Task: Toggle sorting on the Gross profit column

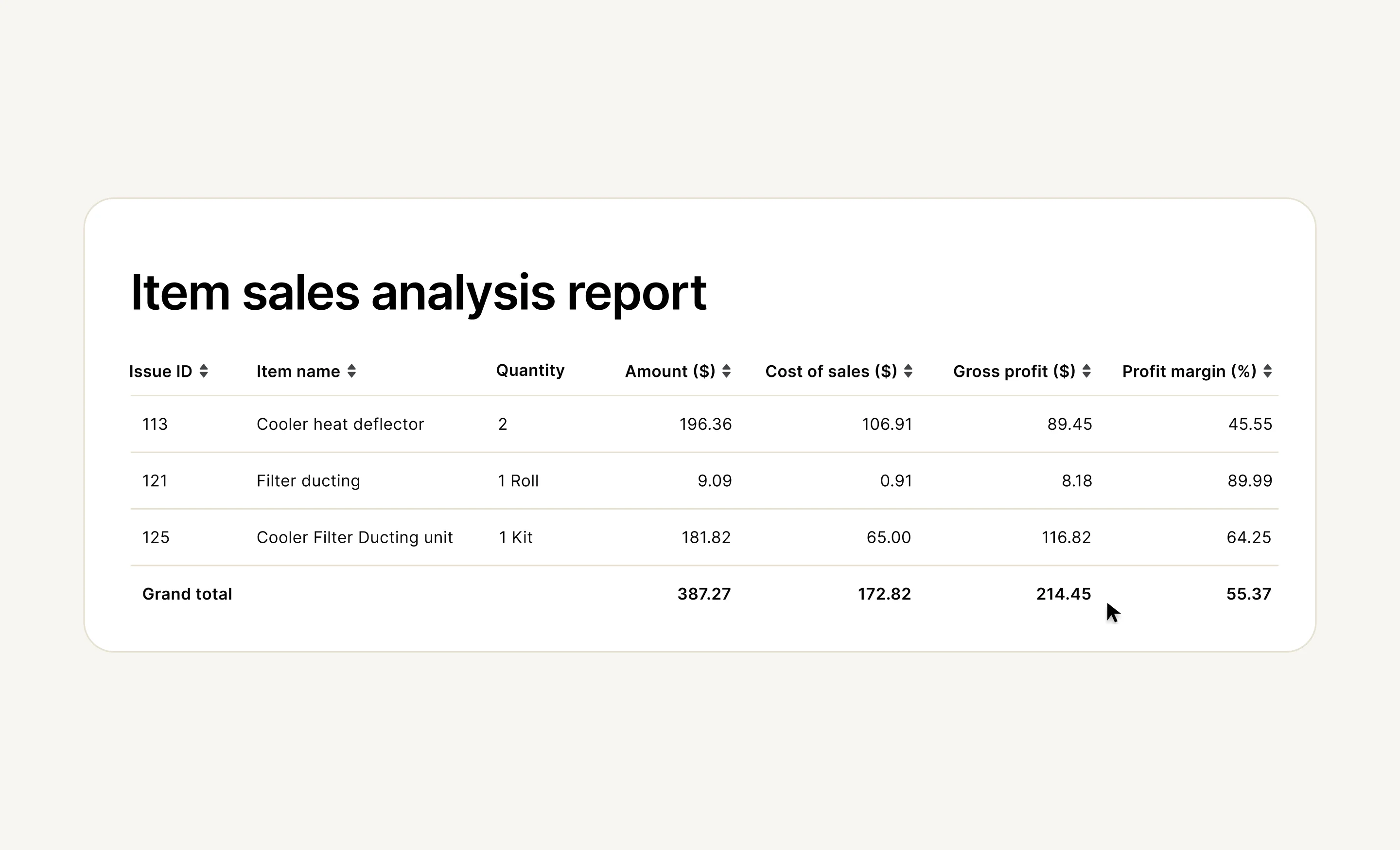Action: [1086, 371]
